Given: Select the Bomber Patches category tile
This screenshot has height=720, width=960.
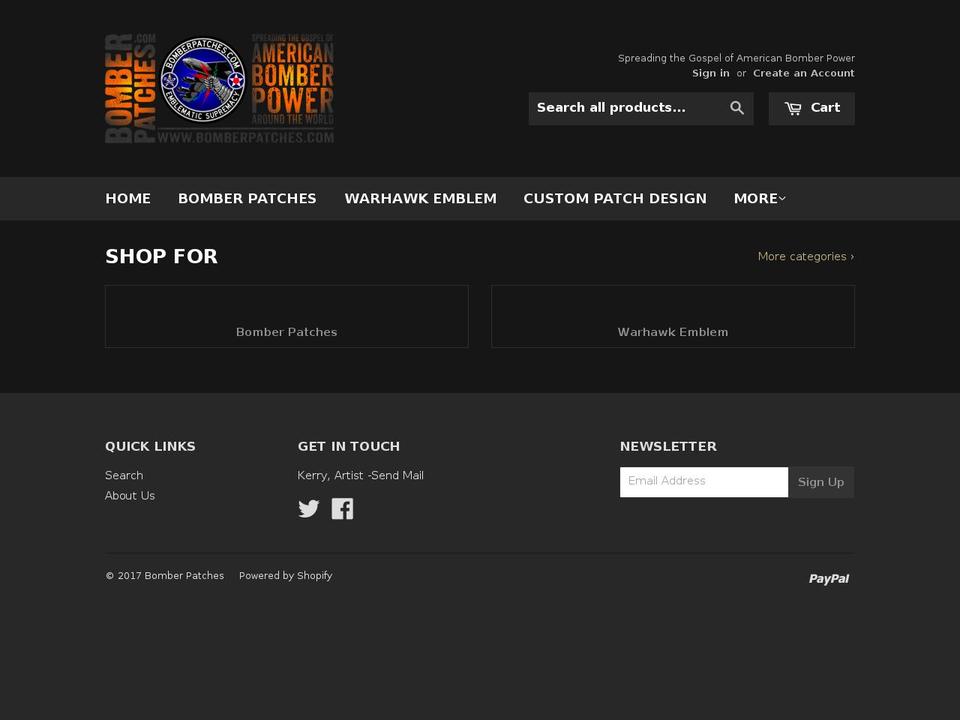Looking at the screenshot, I should [286, 315].
